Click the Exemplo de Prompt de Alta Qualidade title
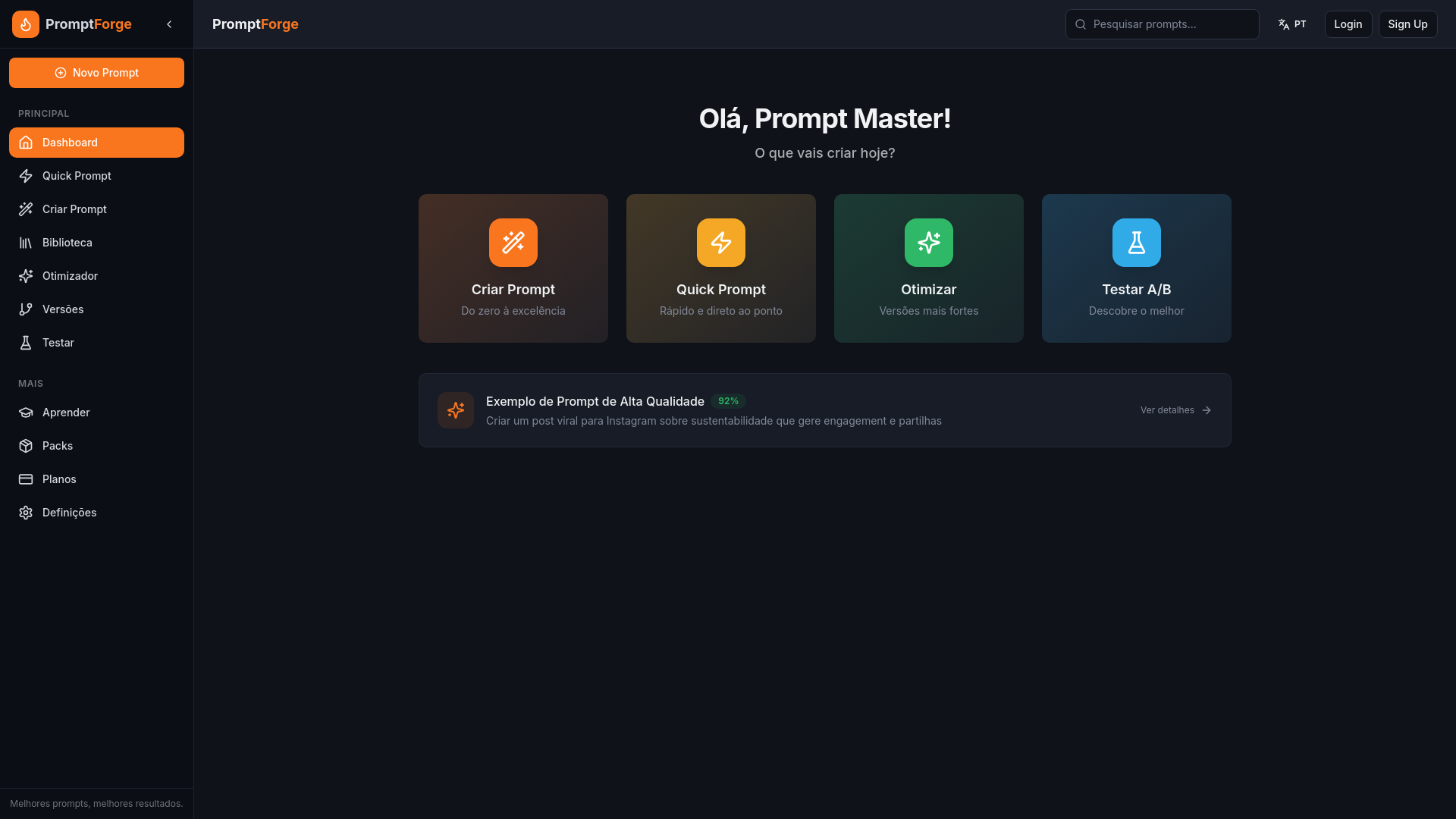The height and width of the screenshot is (819, 1456). point(595,401)
